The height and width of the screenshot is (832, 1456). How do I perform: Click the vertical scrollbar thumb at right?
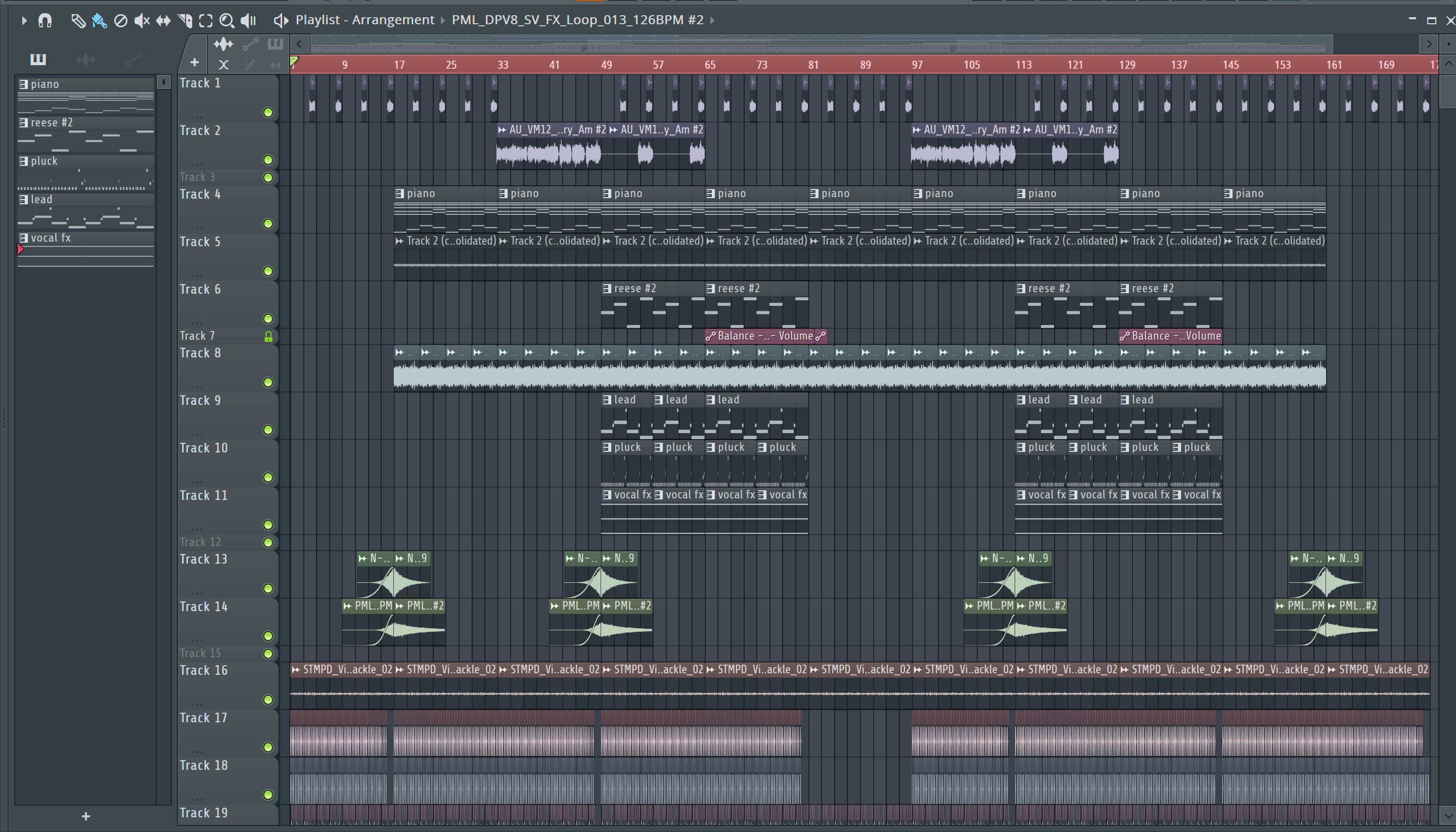1447,90
